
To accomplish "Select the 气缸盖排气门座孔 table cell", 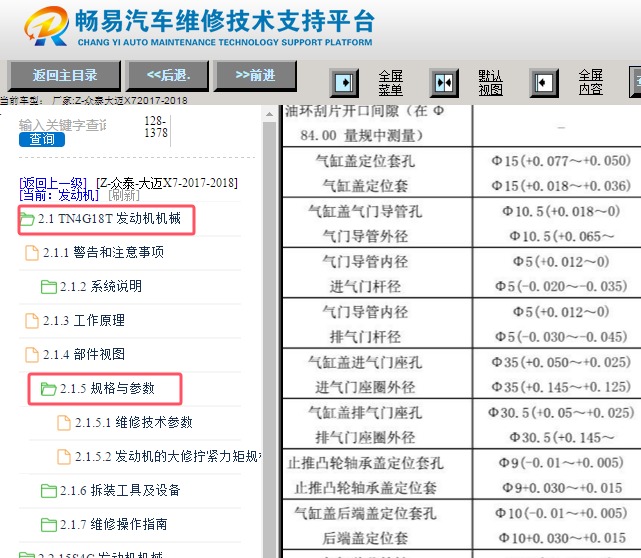I will 365,412.
